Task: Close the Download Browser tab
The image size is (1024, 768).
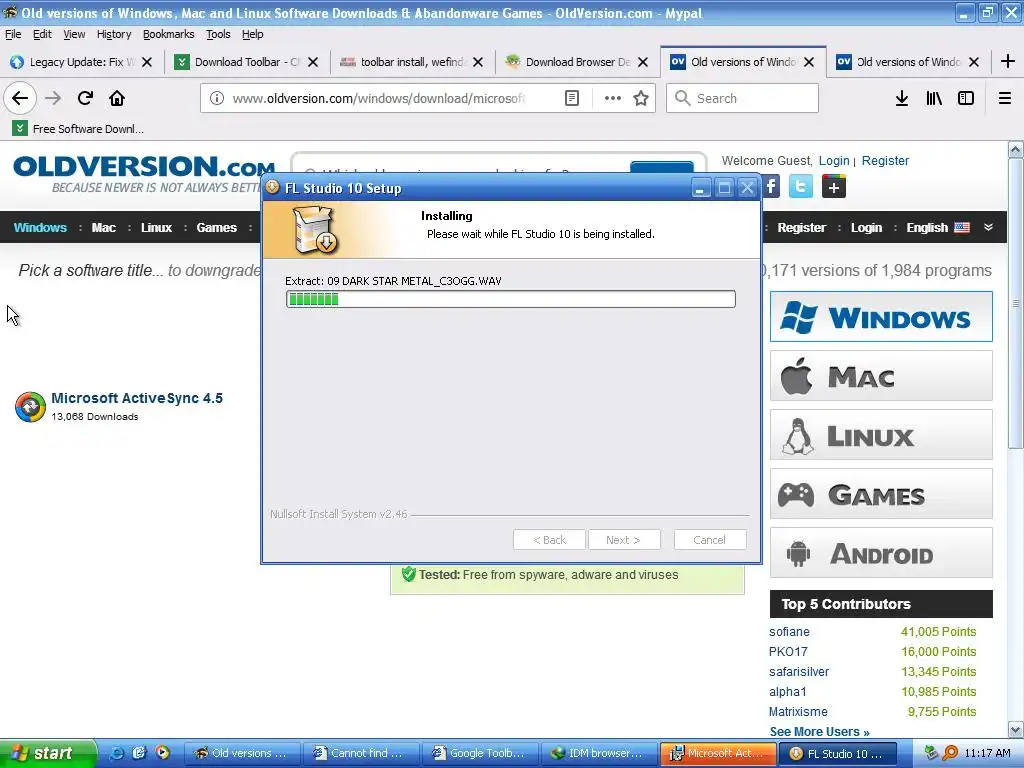Action: [643, 62]
